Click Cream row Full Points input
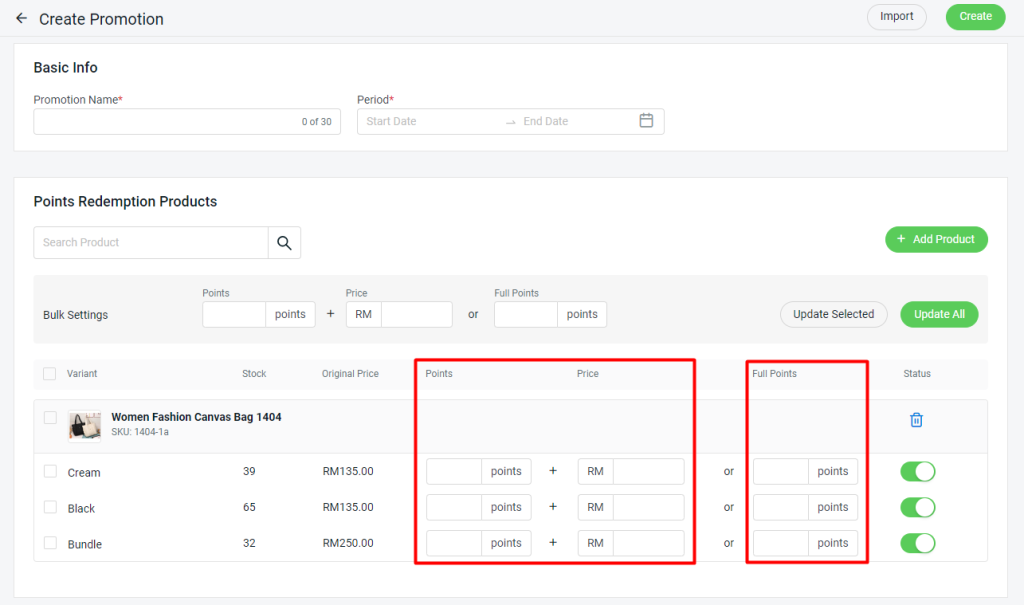The width and height of the screenshot is (1024, 605). tap(781, 471)
